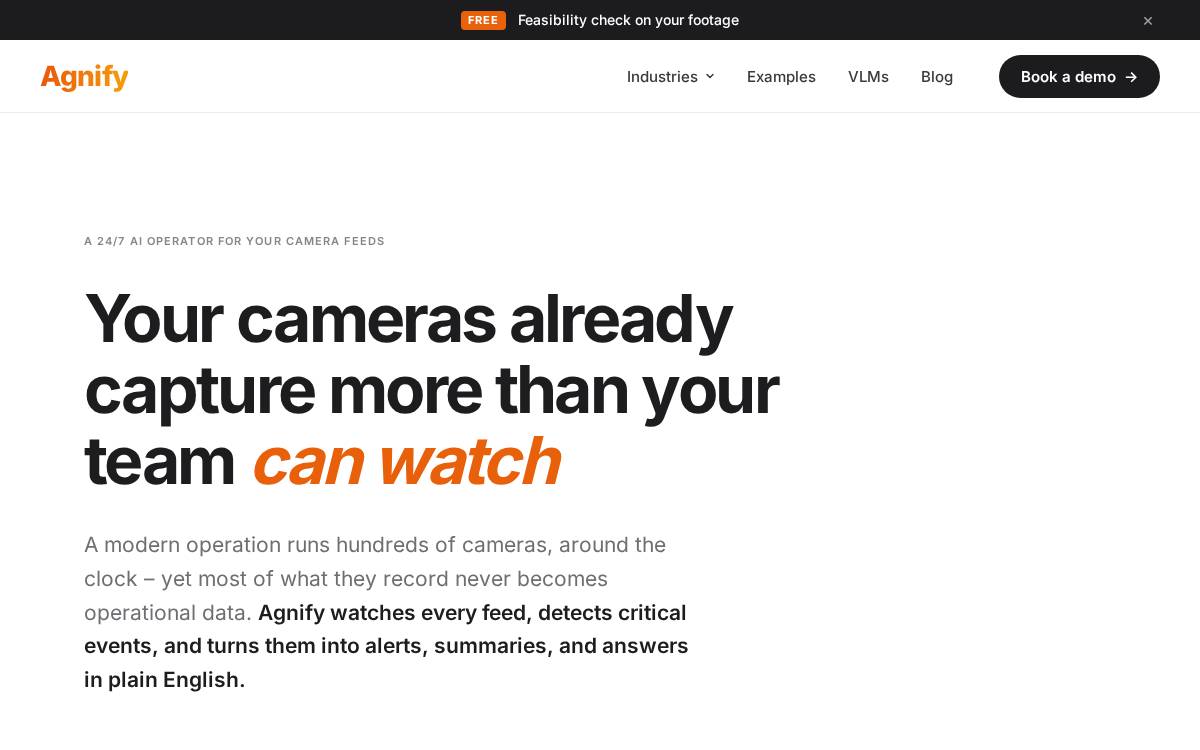Dismiss the announcement banner with the X
Viewport: 1200px width, 750px height.
pyautogui.click(x=1148, y=20)
